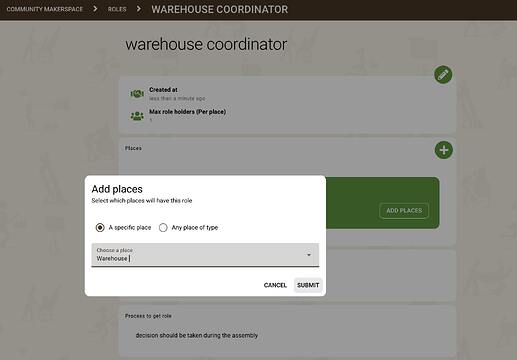Click the handshake icon beside Created at
Viewport: 517px width, 360px height.
coord(137,94)
